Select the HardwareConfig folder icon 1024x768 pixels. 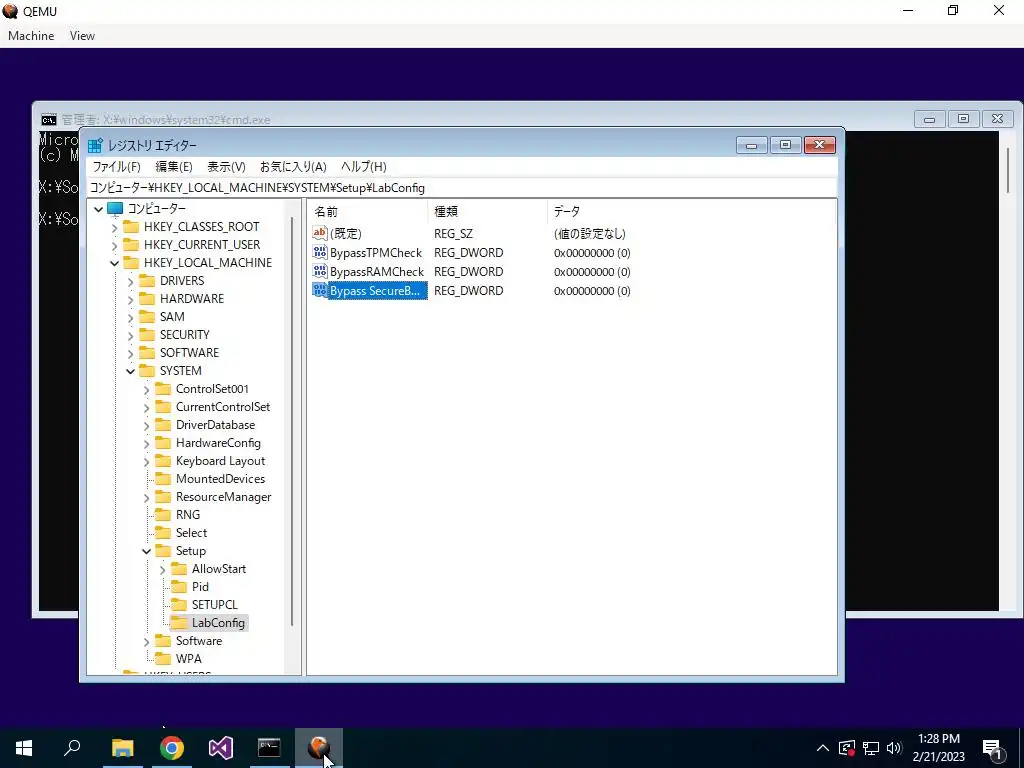point(163,443)
